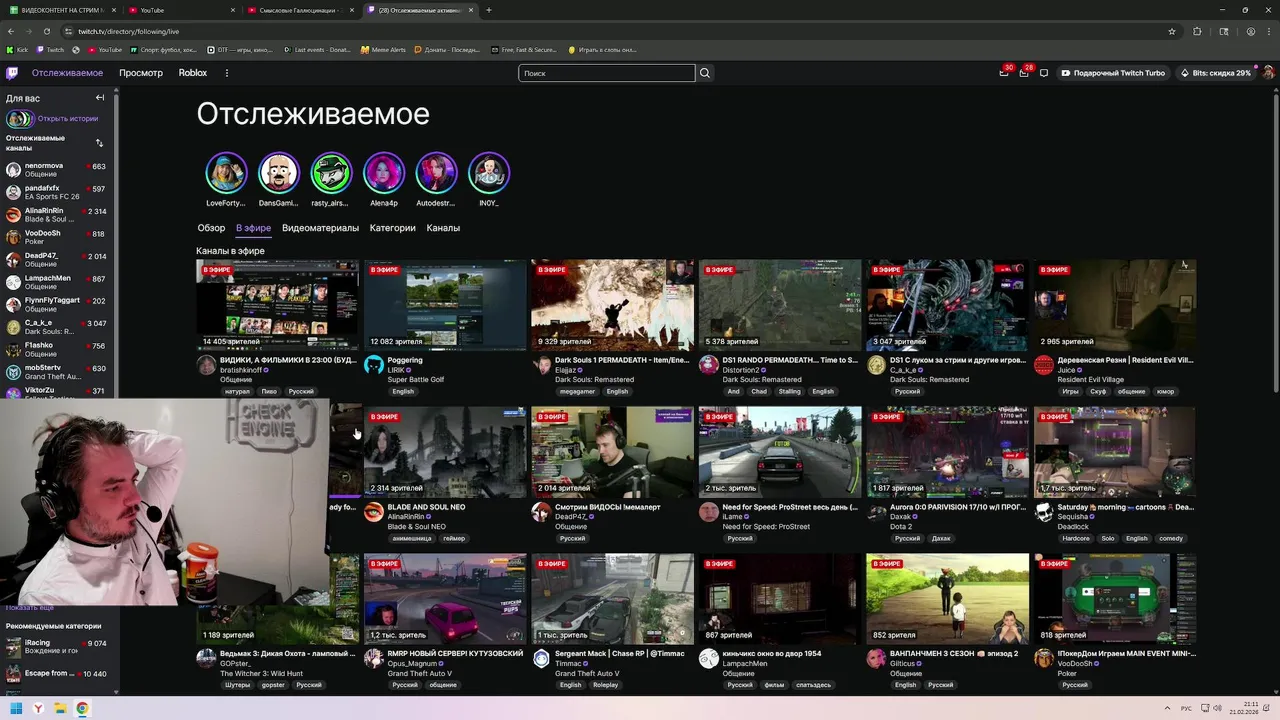This screenshot has height=720, width=1280.
Task: Open Poggering stream thumbnail
Action: pos(445,305)
